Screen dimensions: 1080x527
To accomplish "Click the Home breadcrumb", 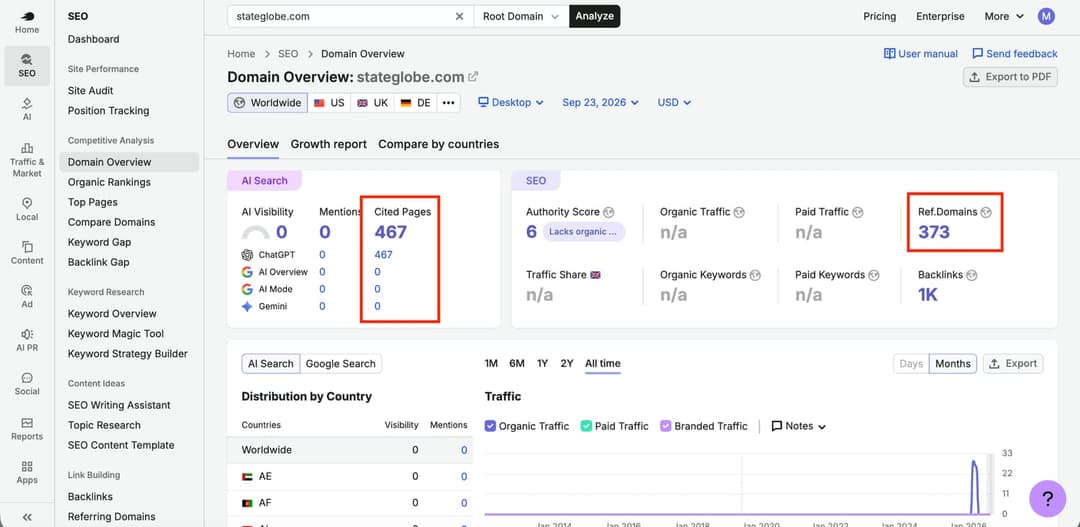I will 241,54.
